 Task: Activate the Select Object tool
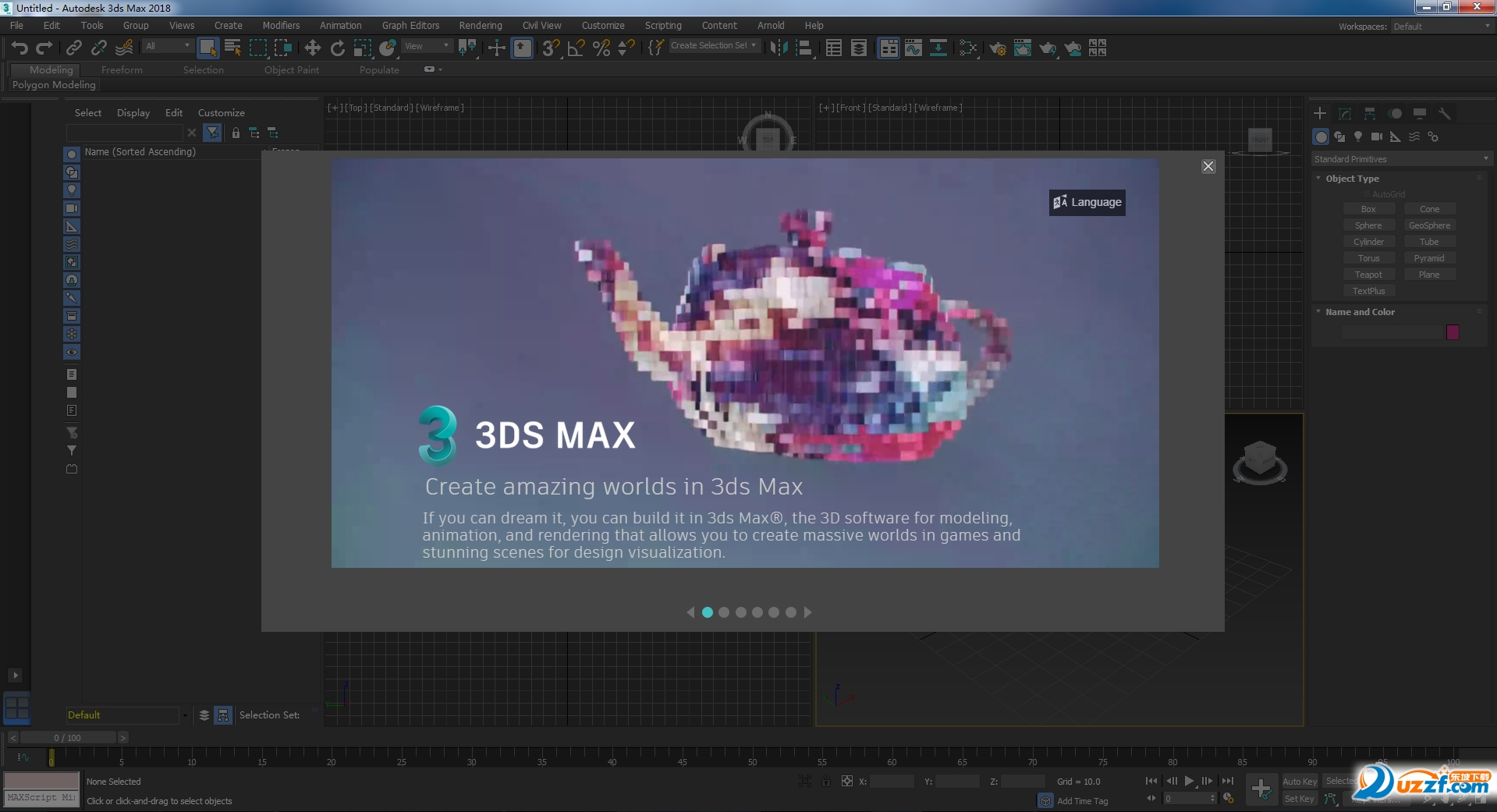[208, 48]
